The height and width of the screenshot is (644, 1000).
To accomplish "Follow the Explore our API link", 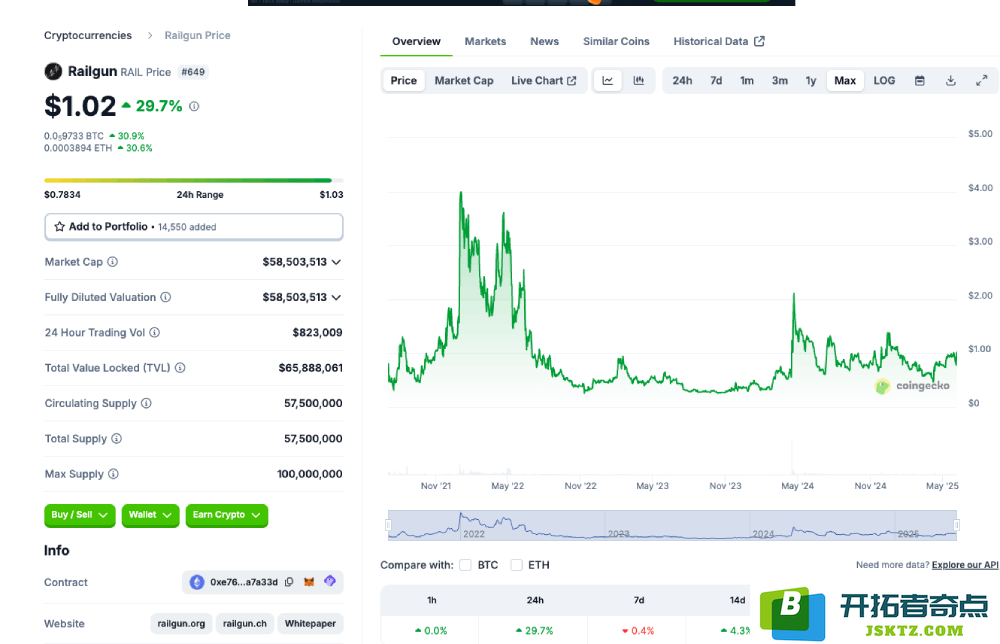I will tap(965, 565).
